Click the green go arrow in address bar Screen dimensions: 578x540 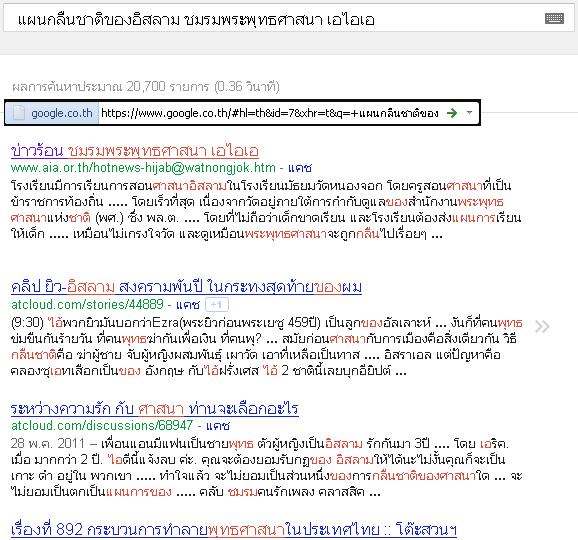(452, 113)
